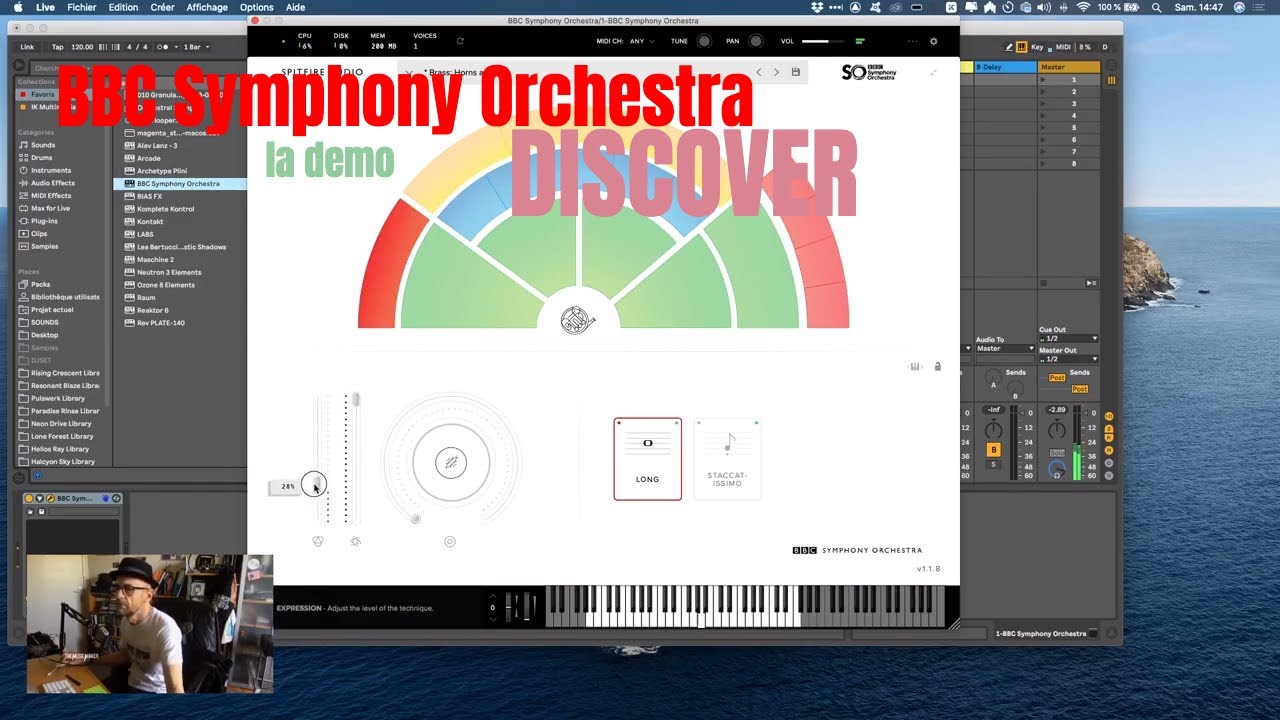Click the Wi-Fi icon in menu bar
This screenshot has height=720, width=1280.
(1082, 7)
